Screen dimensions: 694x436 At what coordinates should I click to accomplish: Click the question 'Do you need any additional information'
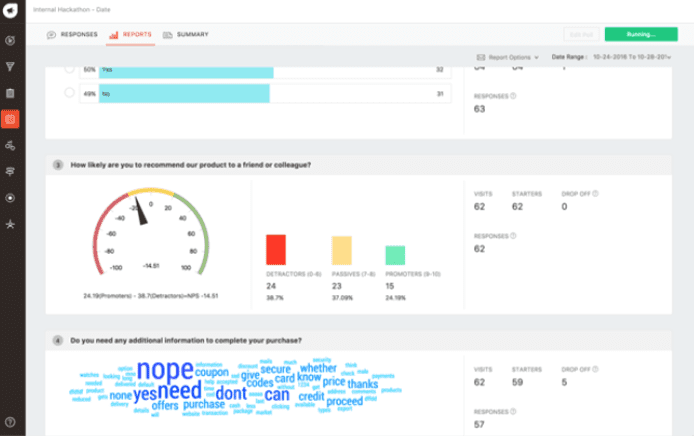coord(186,340)
